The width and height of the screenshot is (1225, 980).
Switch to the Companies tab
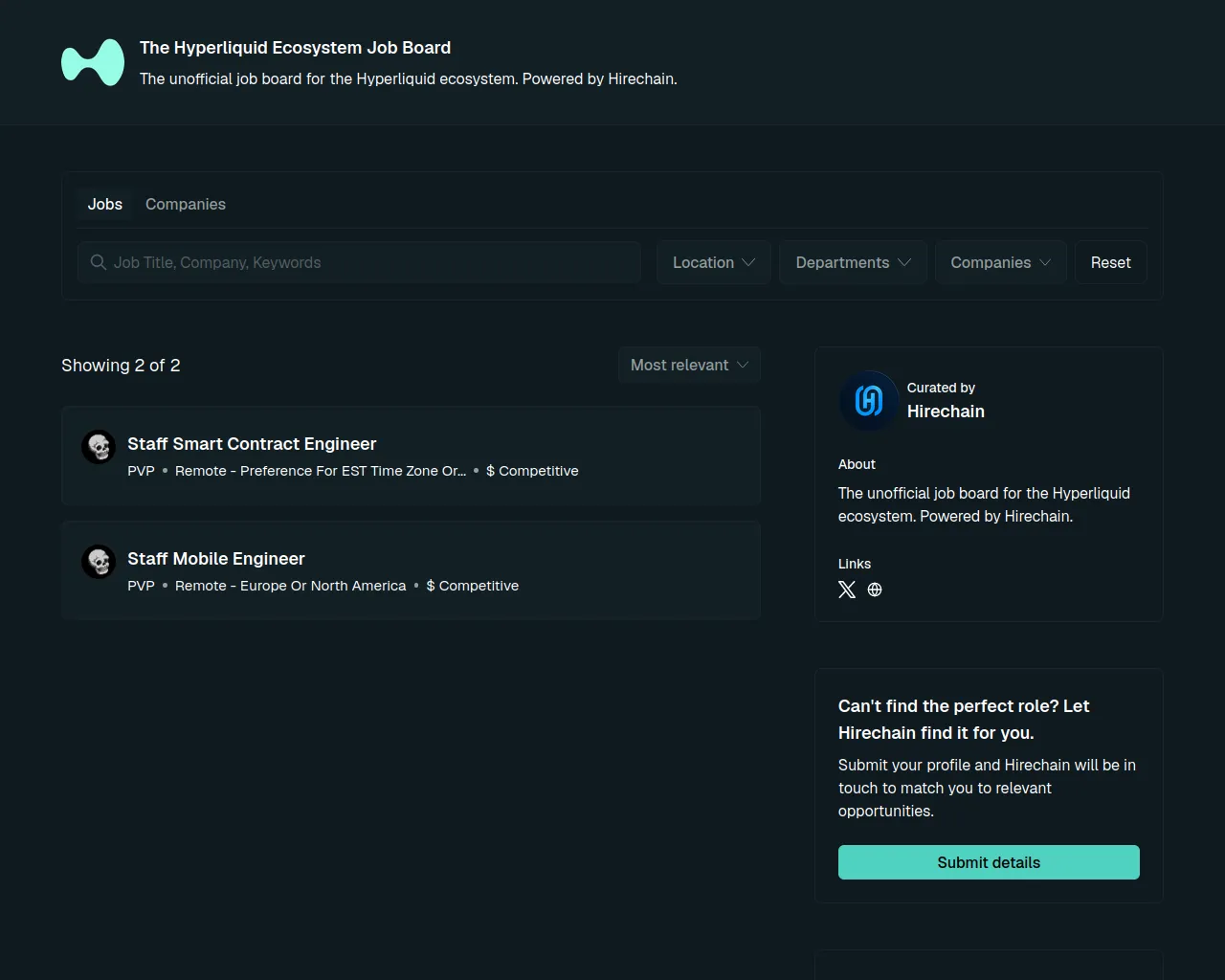[x=186, y=204]
